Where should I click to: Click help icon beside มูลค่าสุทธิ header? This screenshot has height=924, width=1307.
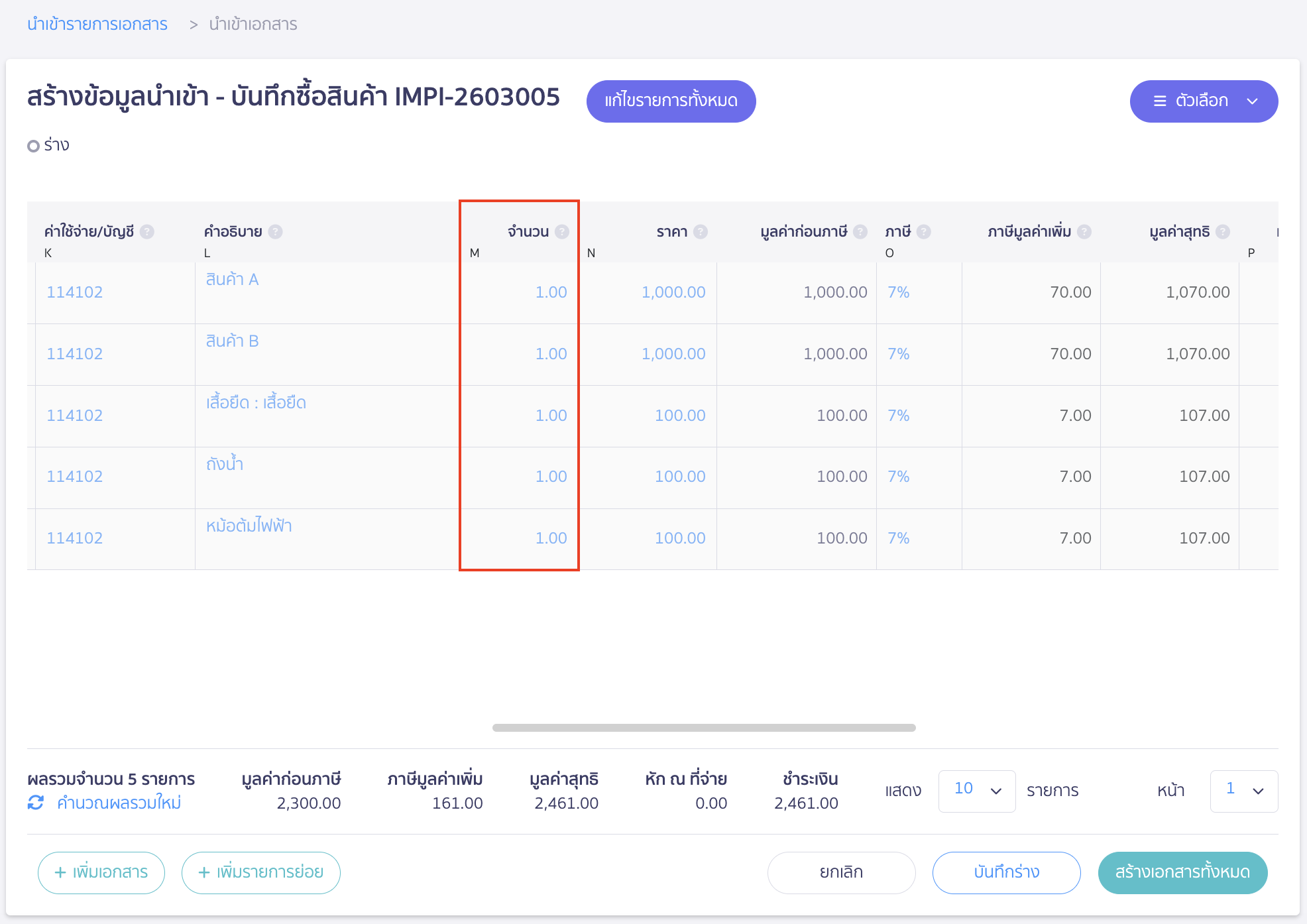[1223, 231]
